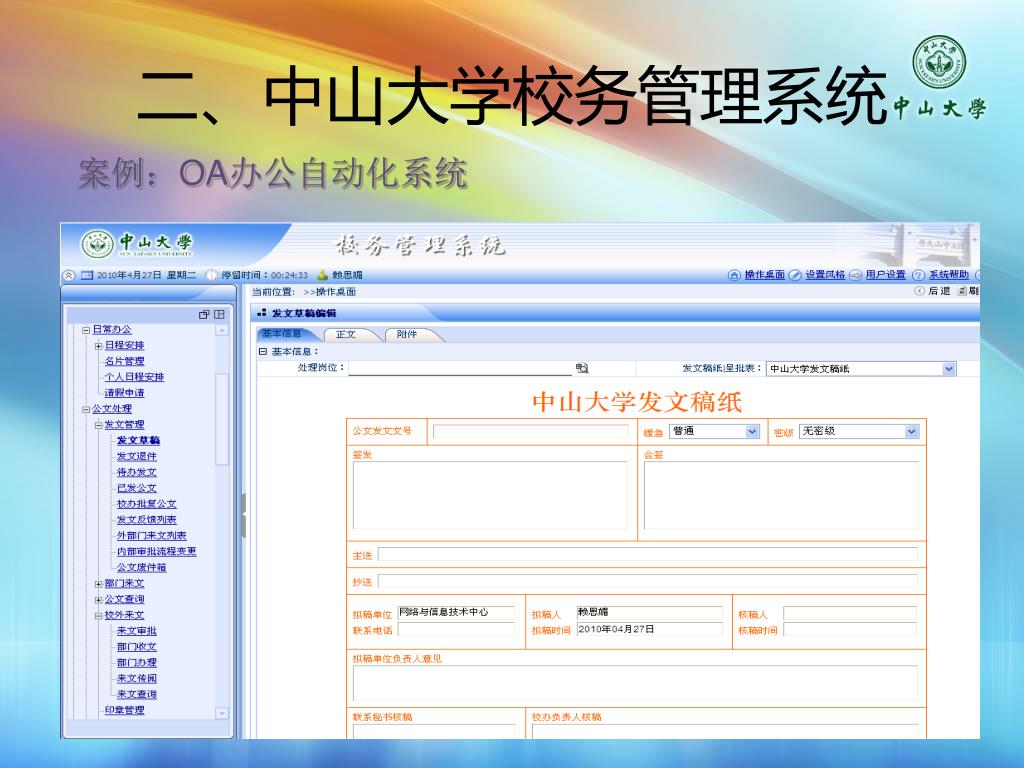Open the 发文稿纸|呈批表 dropdown

[x=948, y=369]
